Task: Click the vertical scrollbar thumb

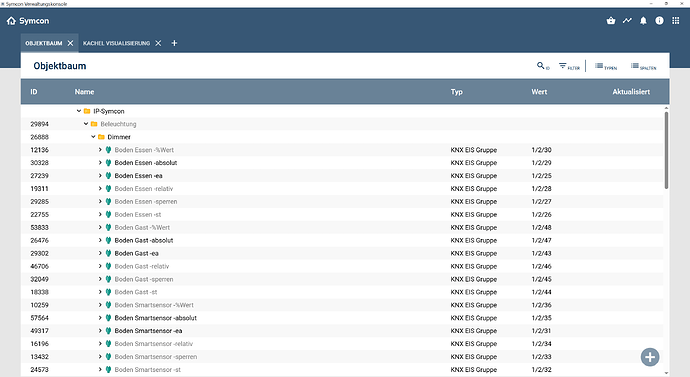Action: click(666, 150)
